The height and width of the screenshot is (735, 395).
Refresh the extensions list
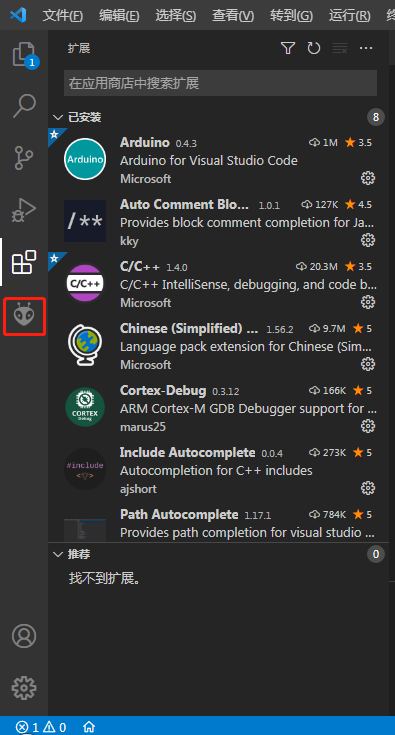click(313, 48)
